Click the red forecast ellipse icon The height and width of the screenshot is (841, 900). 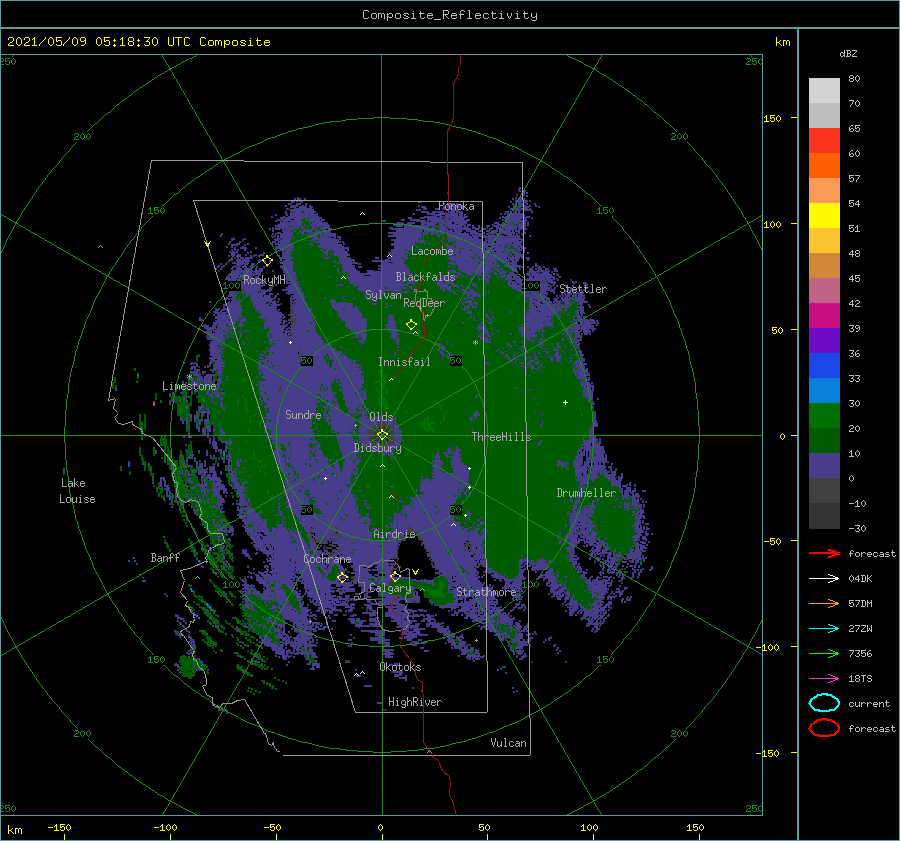click(824, 728)
